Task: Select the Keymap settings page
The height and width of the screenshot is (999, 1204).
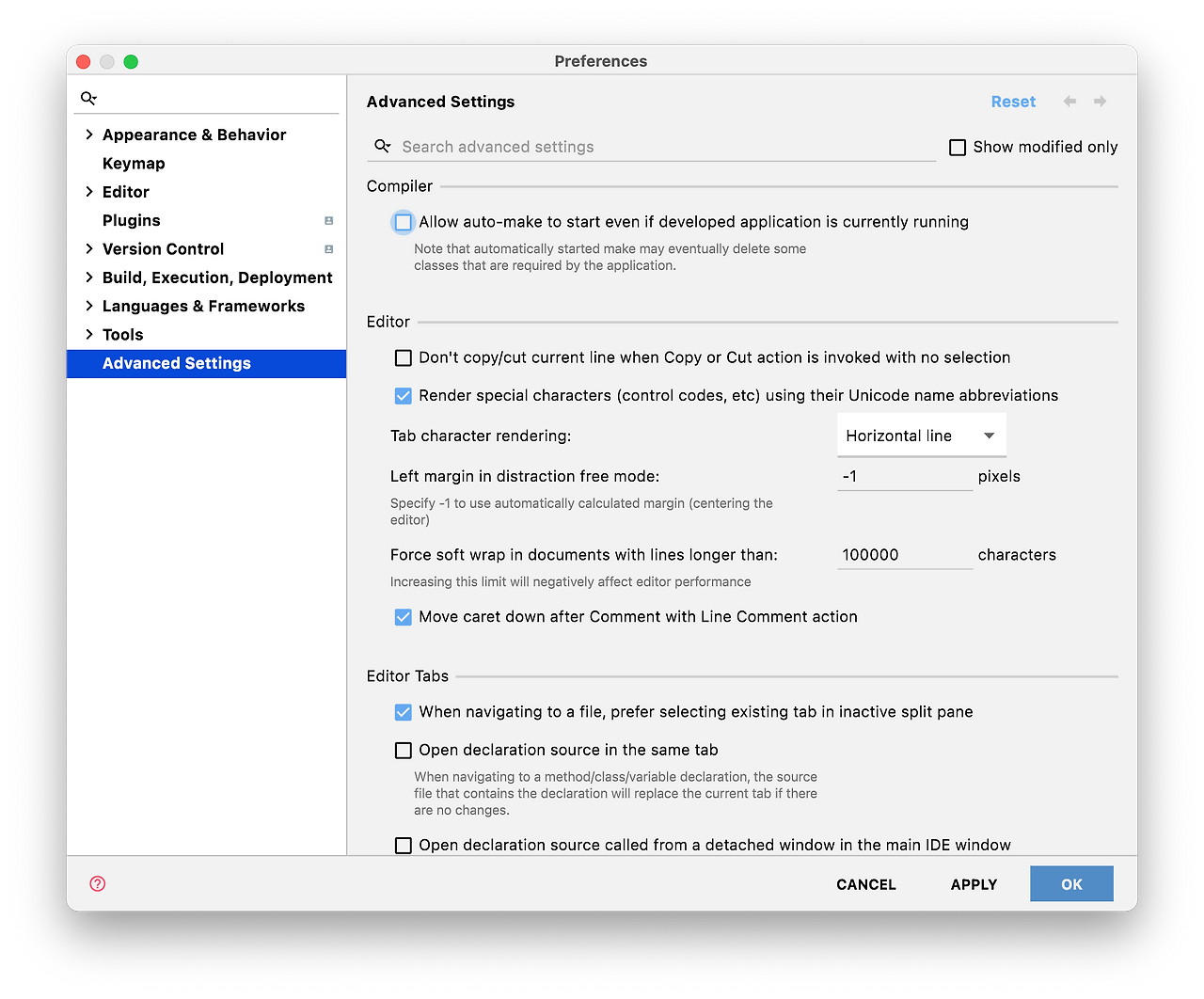Action: (x=134, y=163)
